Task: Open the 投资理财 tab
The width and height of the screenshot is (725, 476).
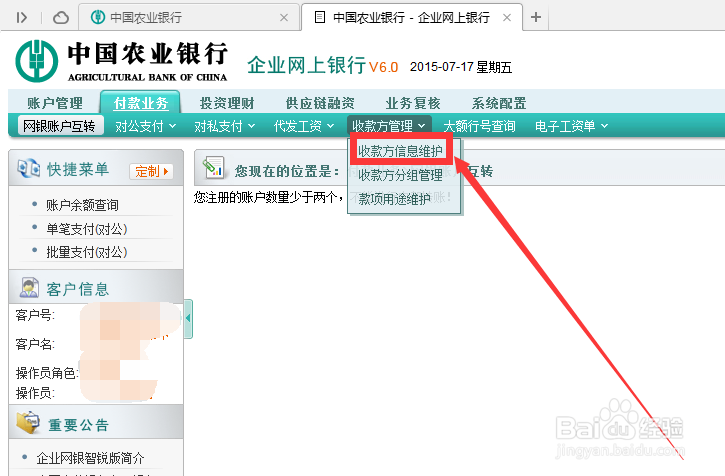Action: tap(227, 103)
